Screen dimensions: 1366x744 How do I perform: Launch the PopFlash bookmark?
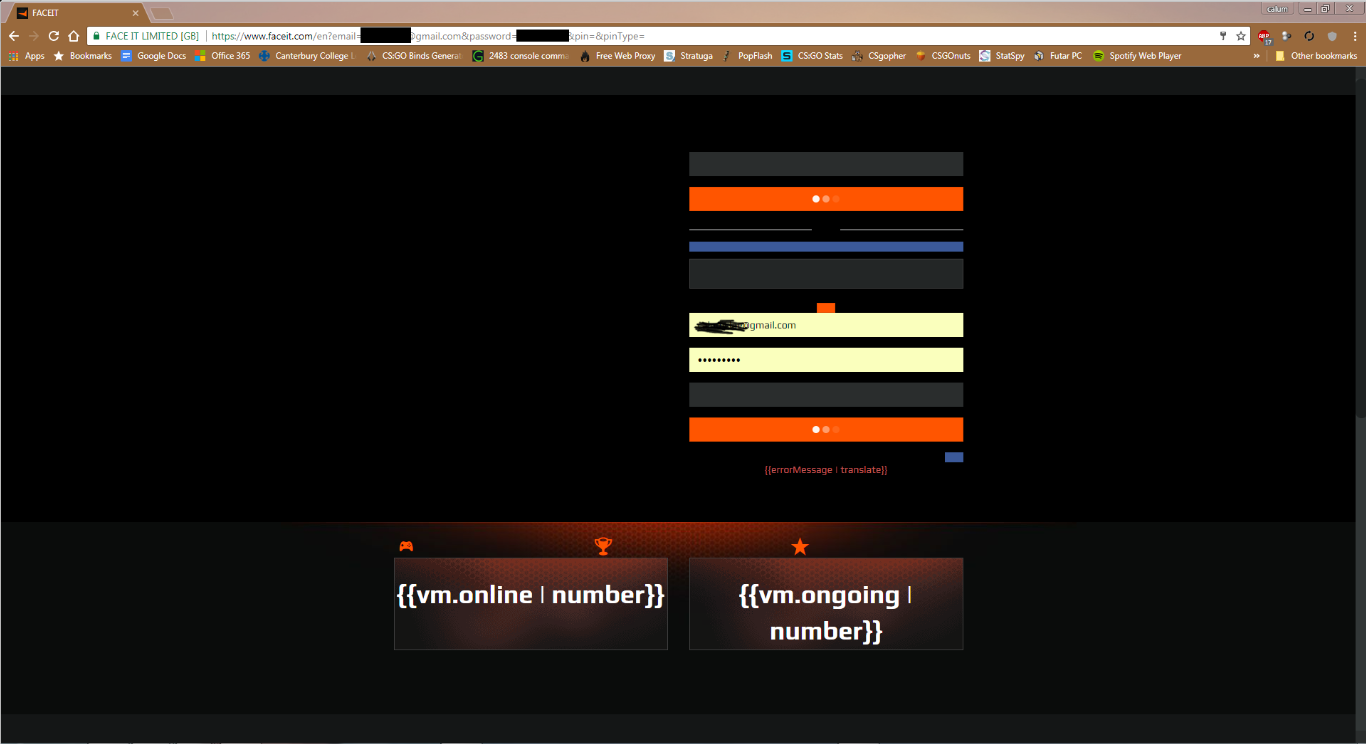[x=747, y=56]
